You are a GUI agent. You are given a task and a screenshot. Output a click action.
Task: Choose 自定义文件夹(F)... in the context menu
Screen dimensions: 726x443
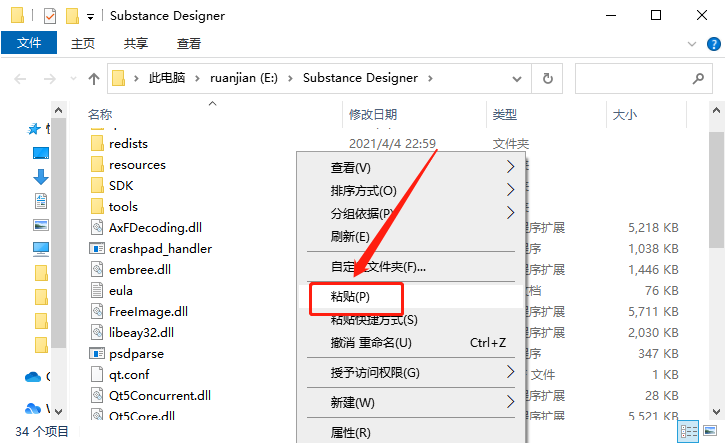coord(411,267)
